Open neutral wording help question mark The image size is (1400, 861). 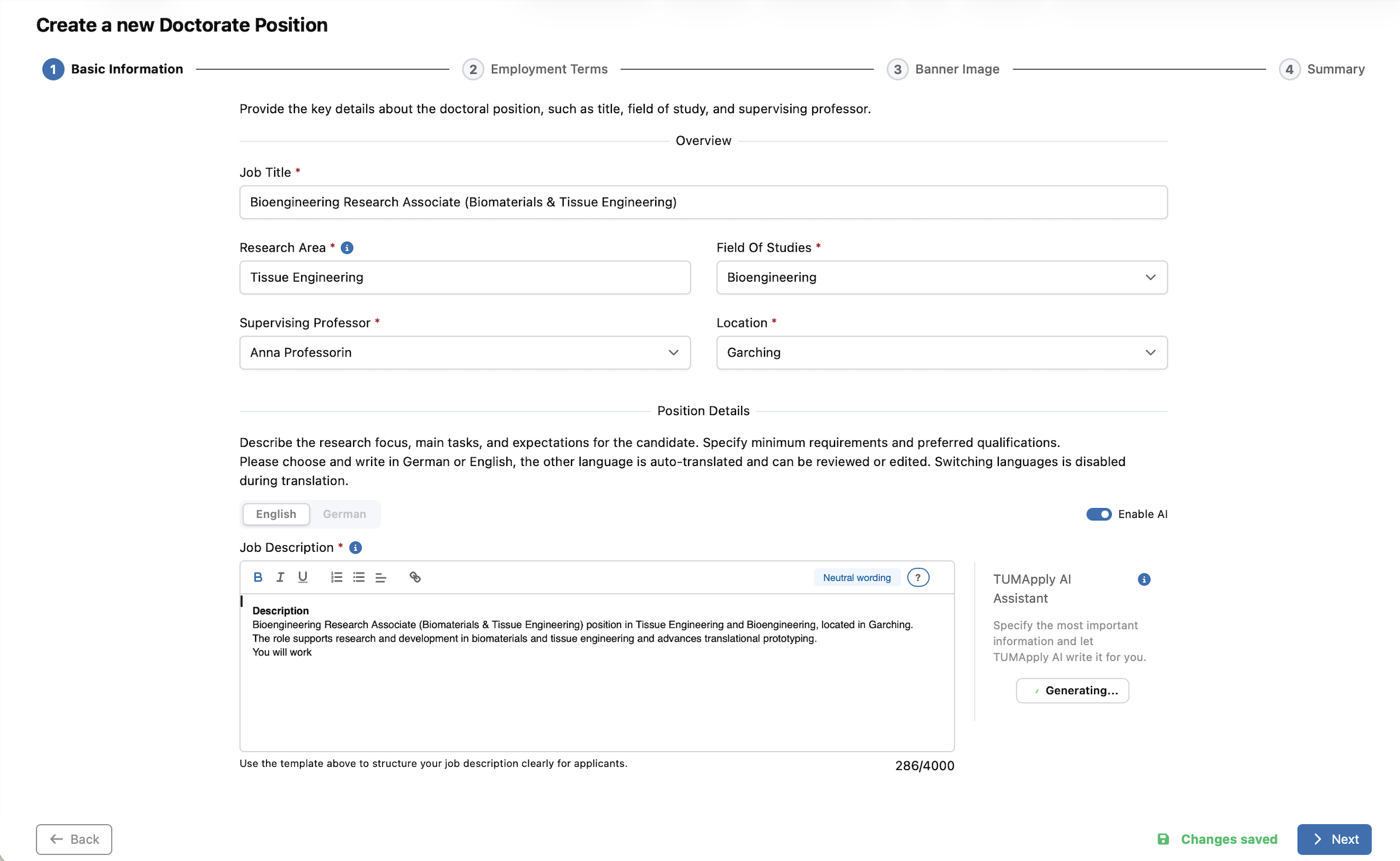coord(918,578)
